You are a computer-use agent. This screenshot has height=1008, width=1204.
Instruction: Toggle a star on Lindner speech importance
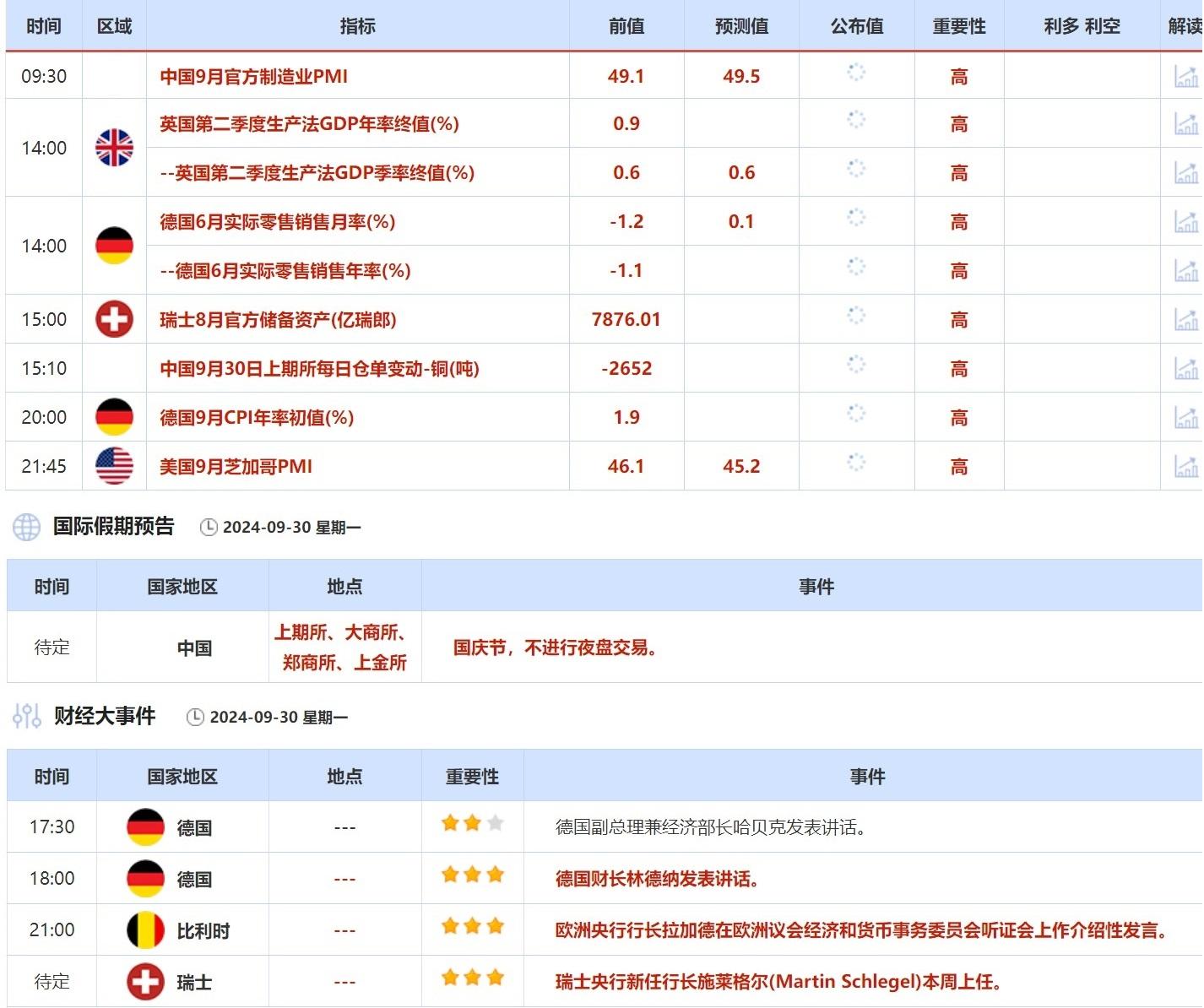[x=472, y=877]
